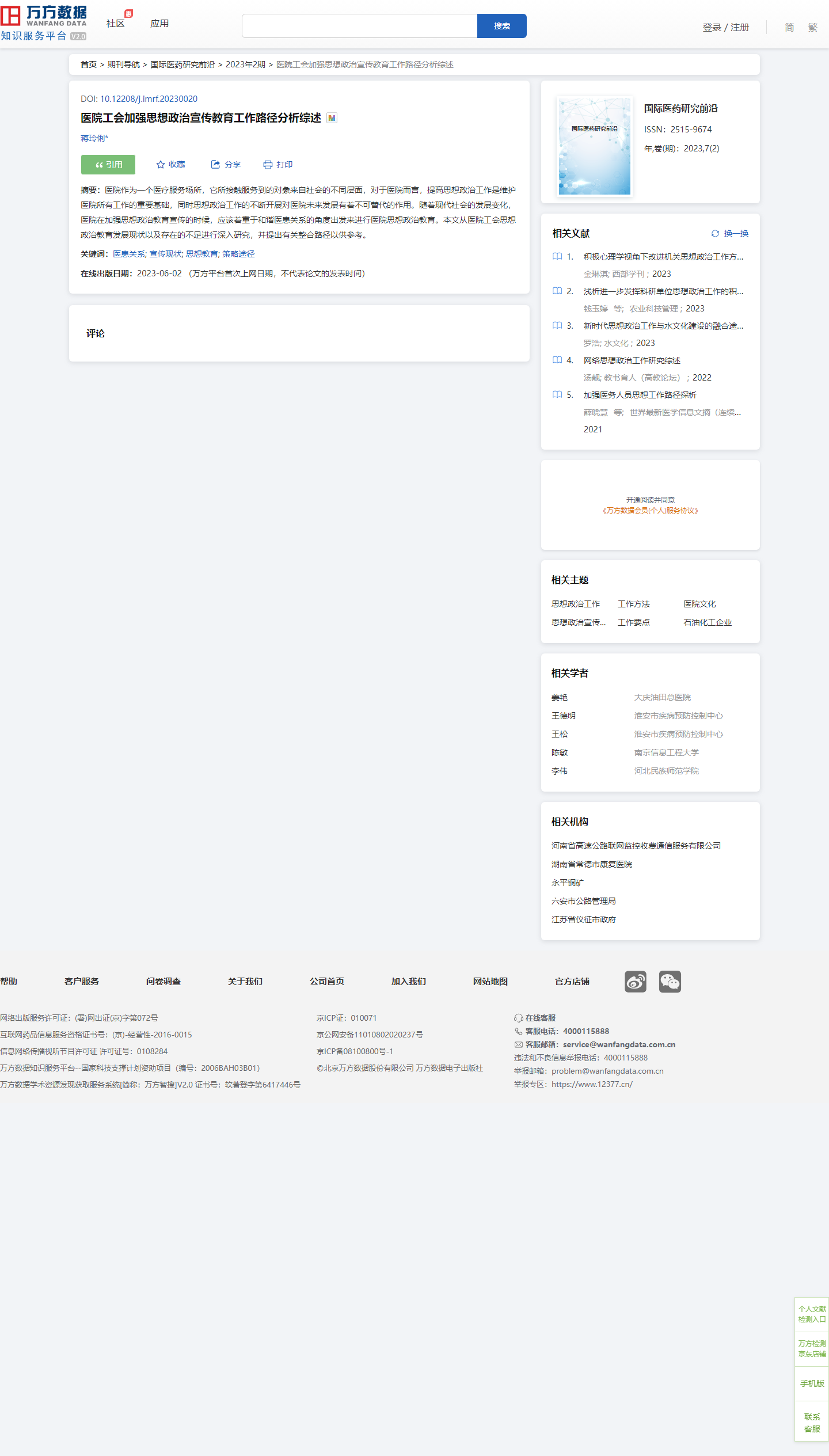Click keyword 宣传现状
Screen dimensions: 829x1456
tap(166, 254)
